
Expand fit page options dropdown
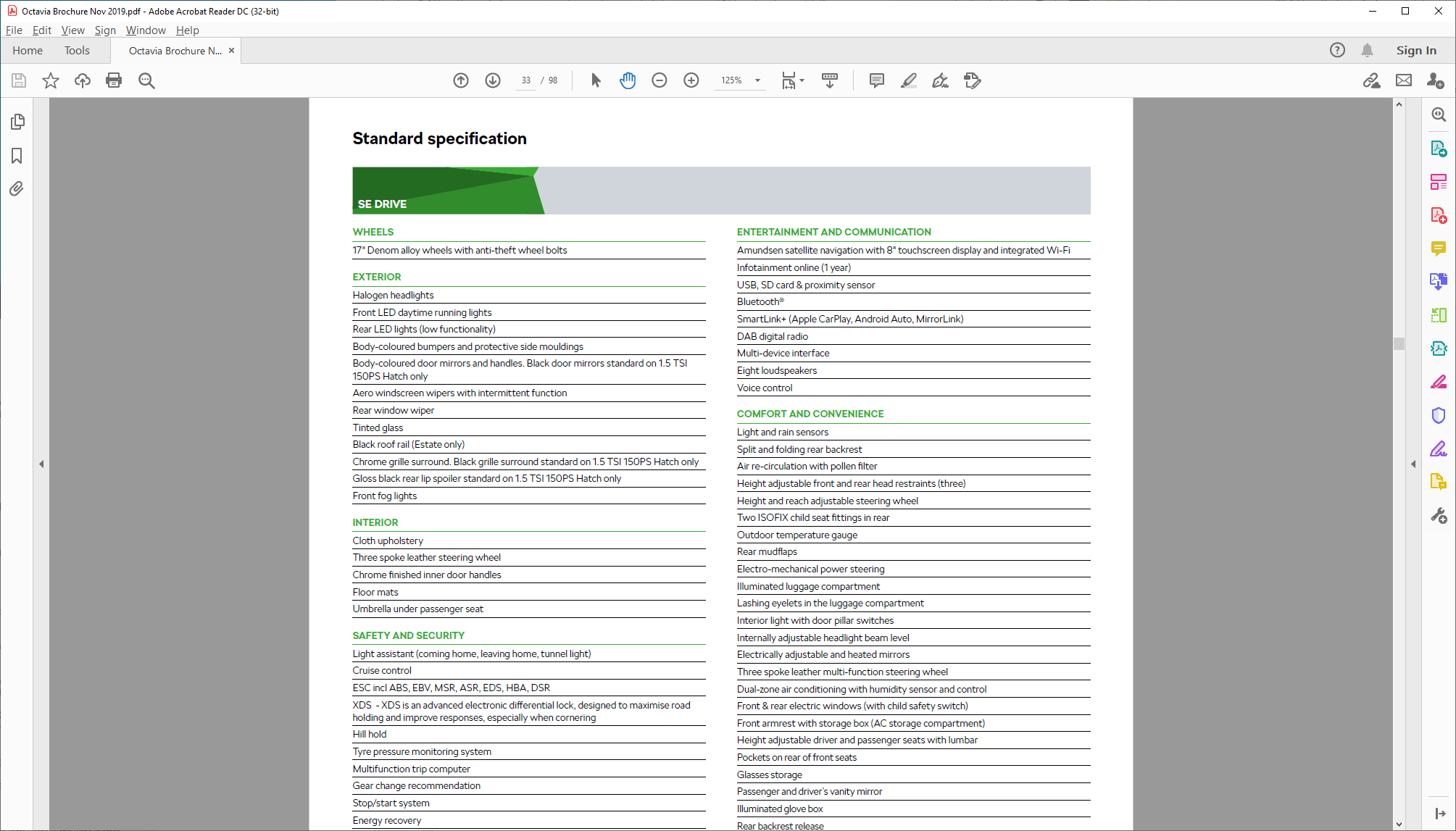point(802,80)
